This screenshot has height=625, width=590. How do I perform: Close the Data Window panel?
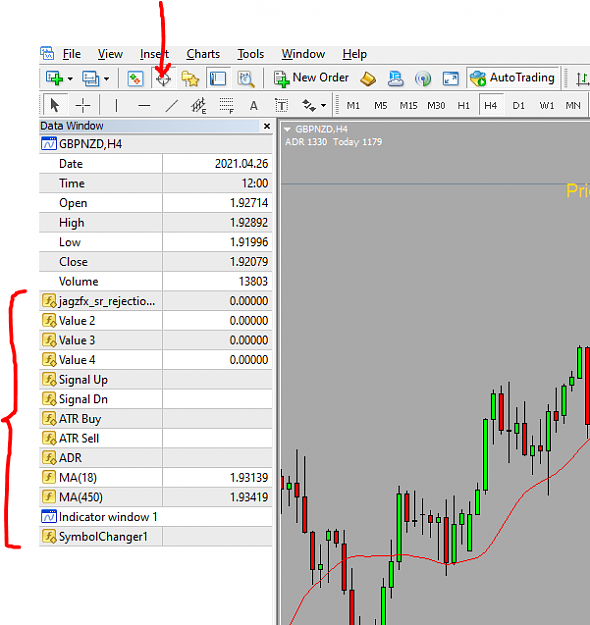(x=267, y=126)
